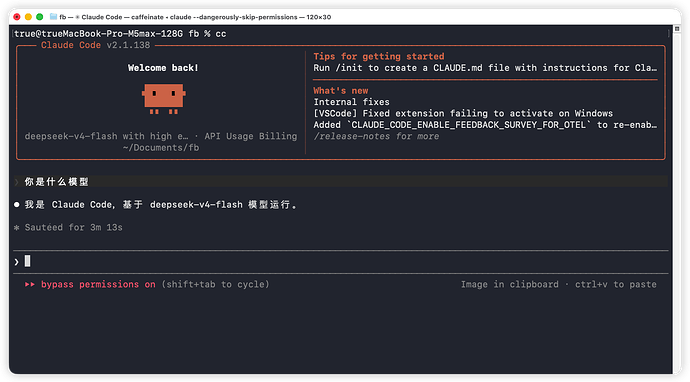This screenshot has width=690, height=382.
Task: Click the input prompt chevron symbol
Action: click(16, 262)
